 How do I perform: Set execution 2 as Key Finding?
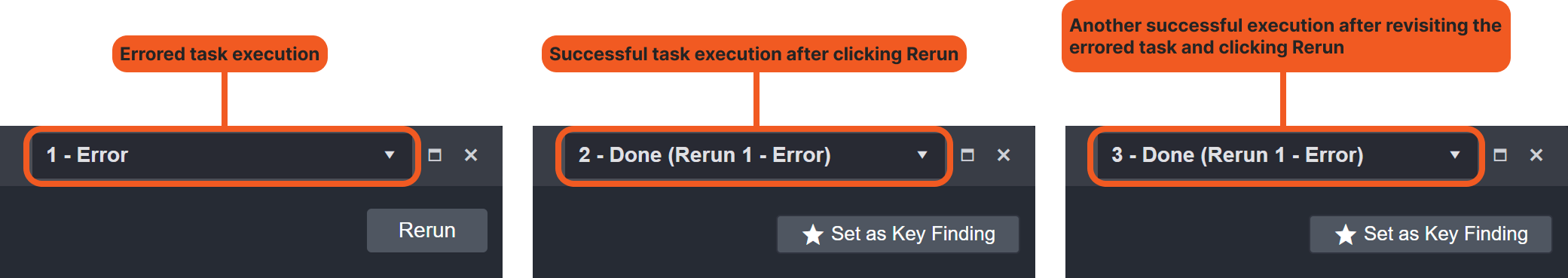[x=898, y=234]
